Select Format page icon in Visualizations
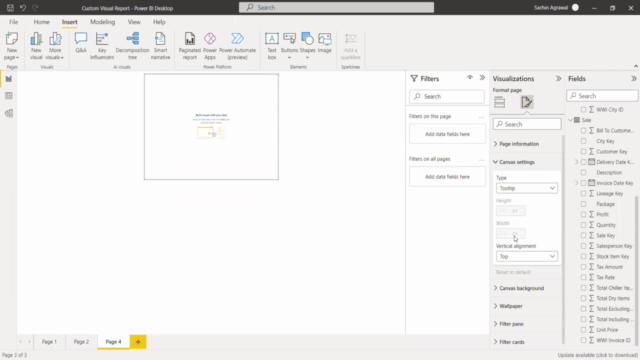Viewport: 640px width, 360px height. (x=527, y=102)
